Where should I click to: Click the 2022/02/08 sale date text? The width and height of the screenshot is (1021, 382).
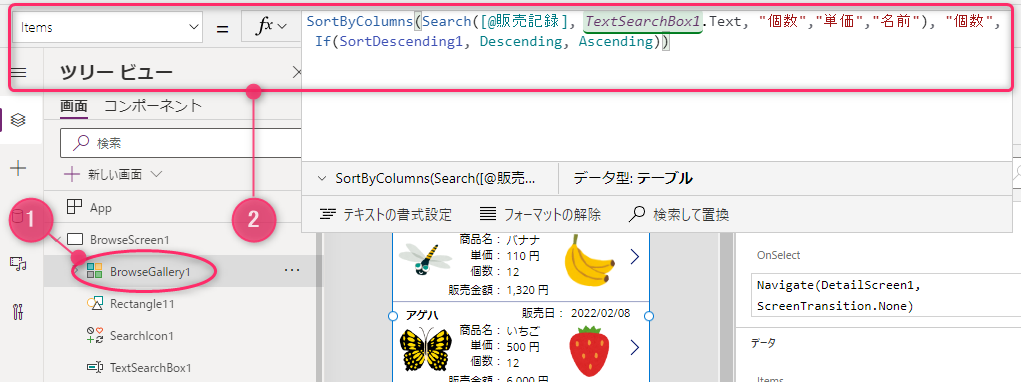pos(600,313)
